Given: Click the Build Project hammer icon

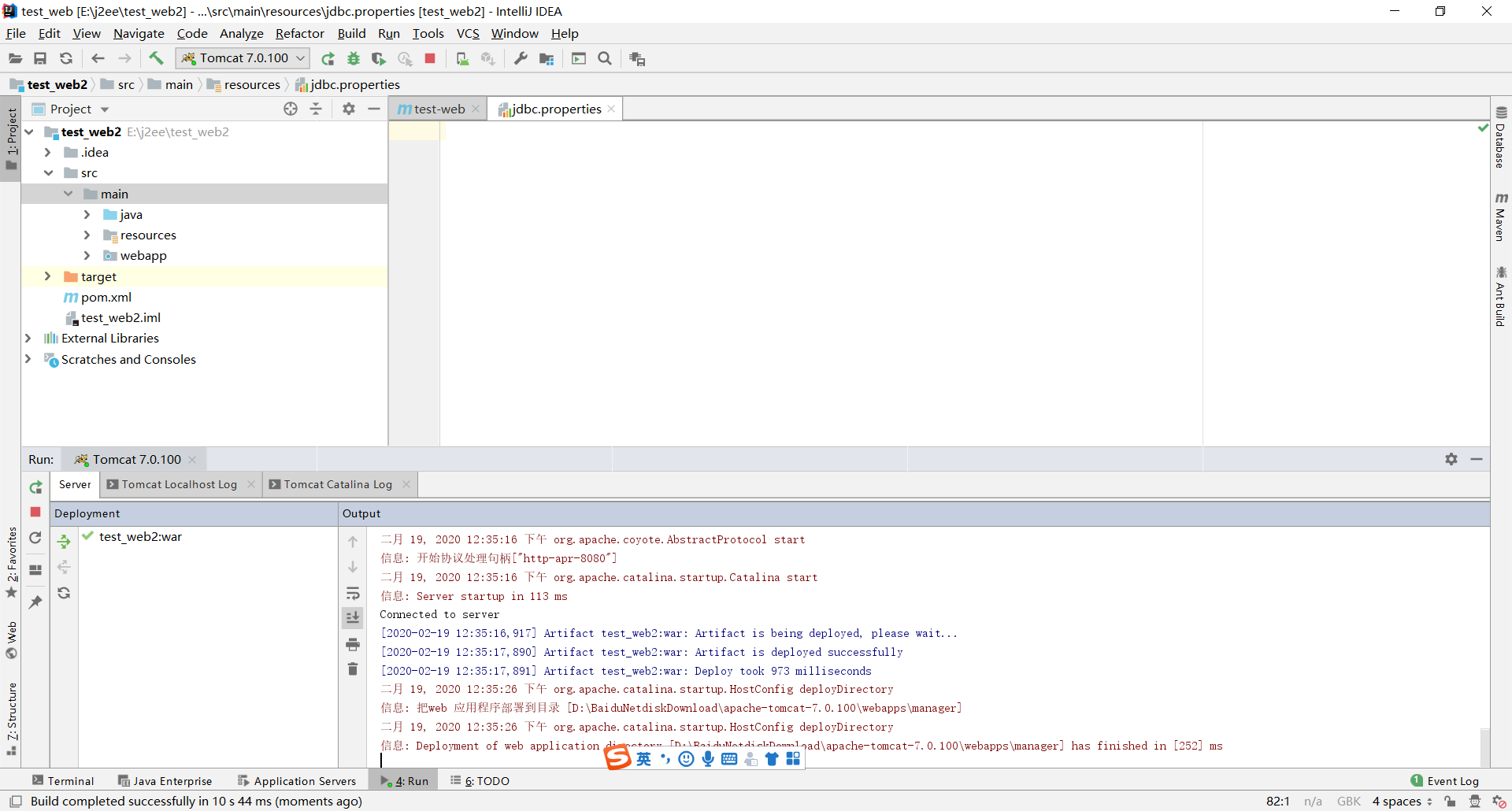Looking at the screenshot, I should click(156, 58).
